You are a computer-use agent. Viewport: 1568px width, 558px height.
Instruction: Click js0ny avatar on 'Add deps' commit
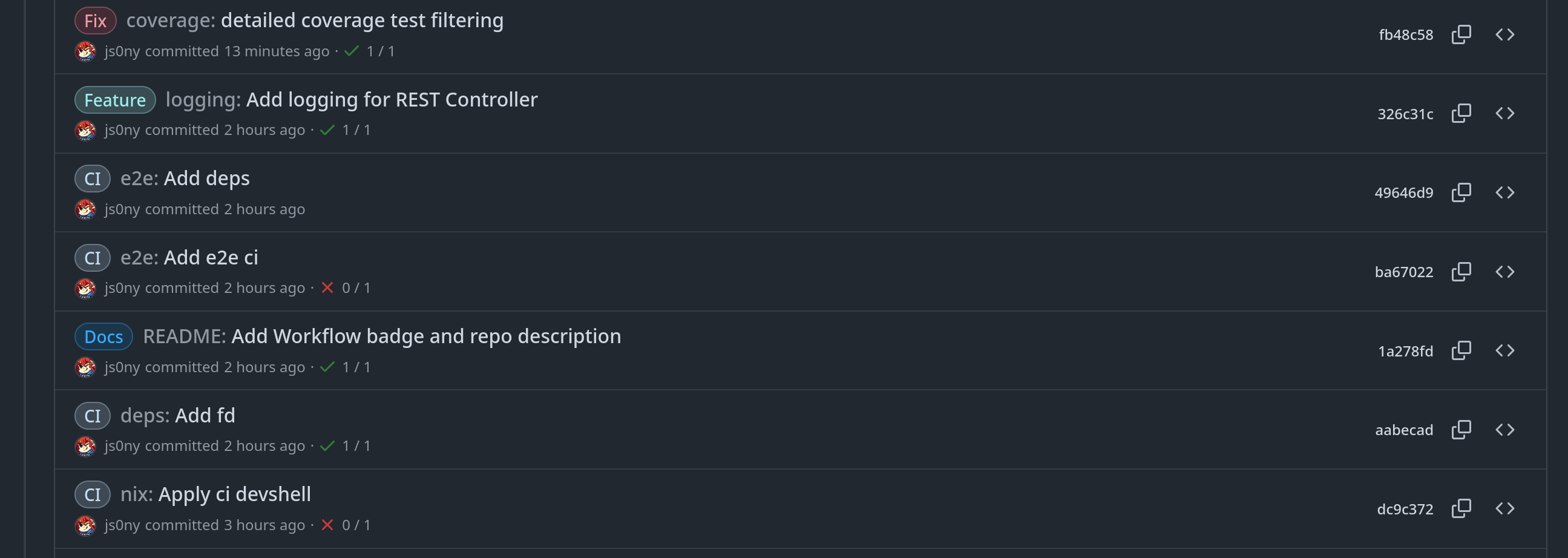(x=85, y=209)
